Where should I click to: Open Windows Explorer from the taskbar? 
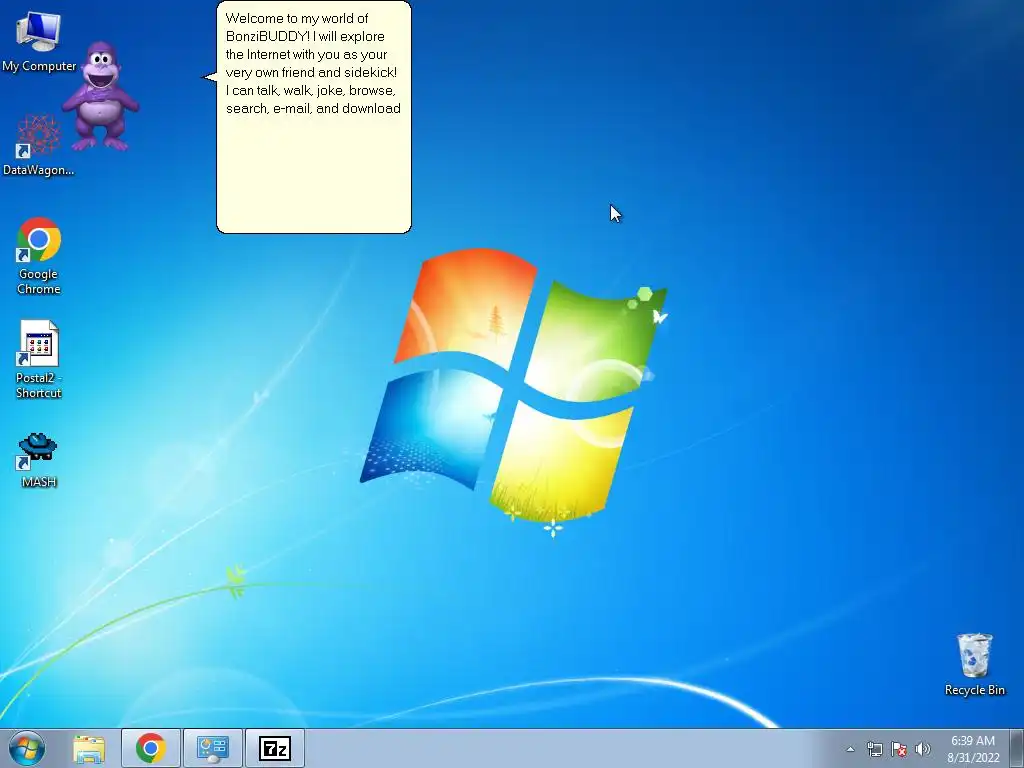pyautogui.click(x=89, y=748)
